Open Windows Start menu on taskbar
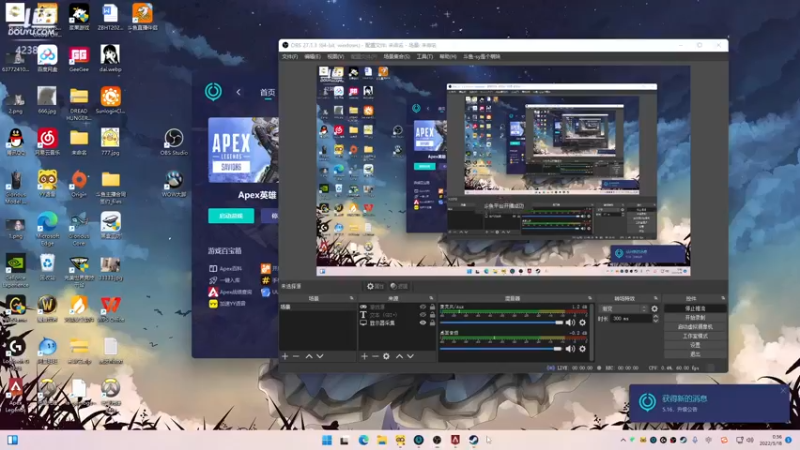Viewport: 800px width, 450px height. click(x=327, y=440)
